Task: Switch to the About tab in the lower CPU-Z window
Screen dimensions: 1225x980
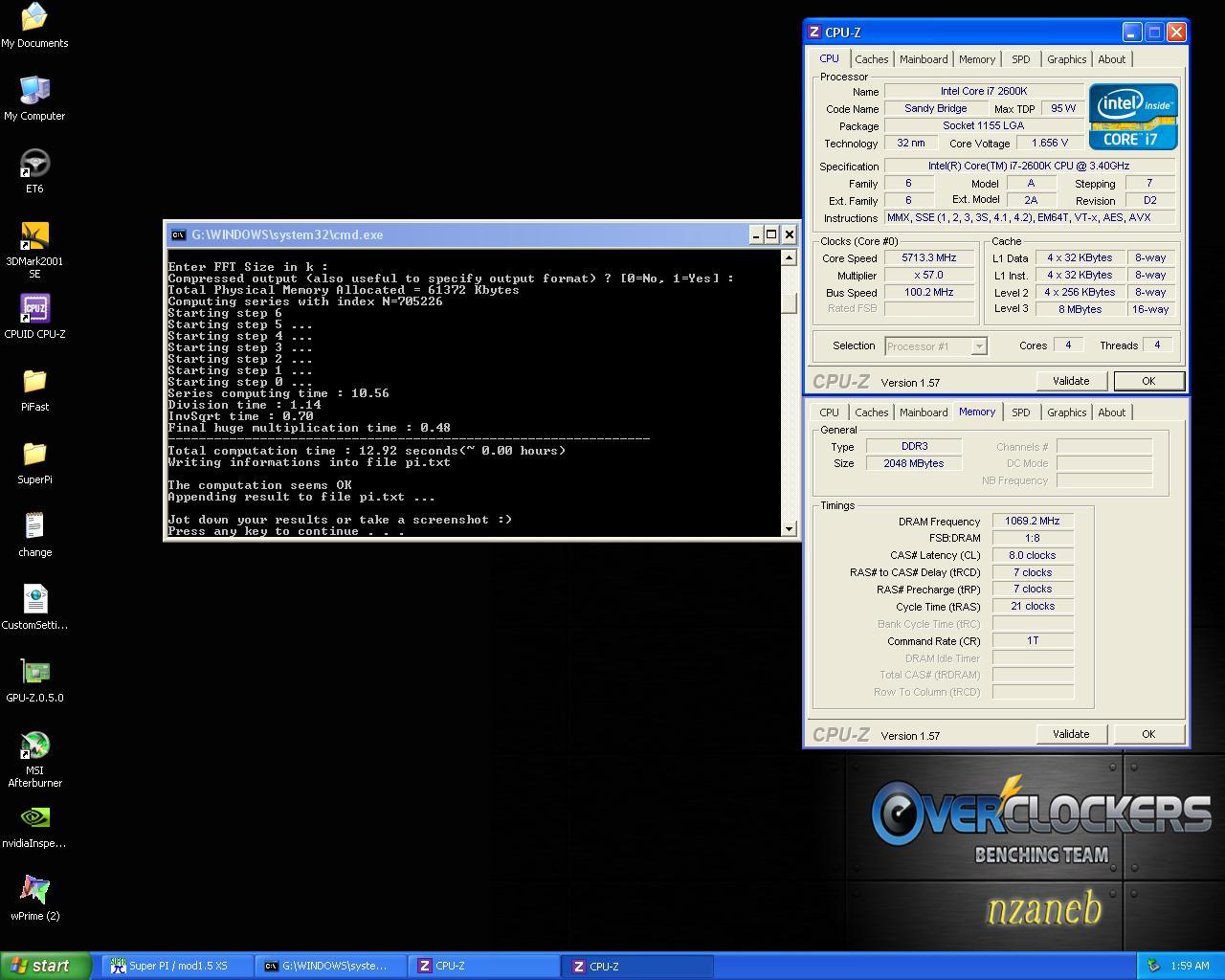Action: [x=1111, y=412]
